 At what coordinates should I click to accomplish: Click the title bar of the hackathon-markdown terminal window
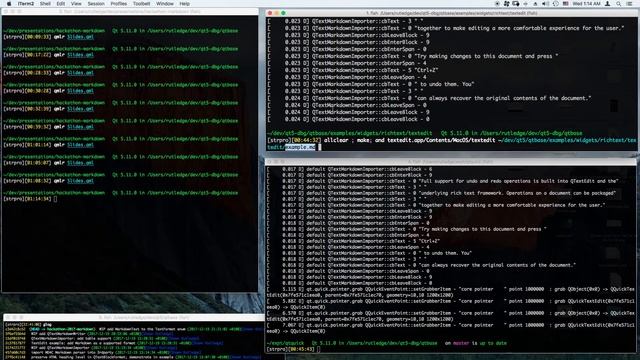(130, 11)
